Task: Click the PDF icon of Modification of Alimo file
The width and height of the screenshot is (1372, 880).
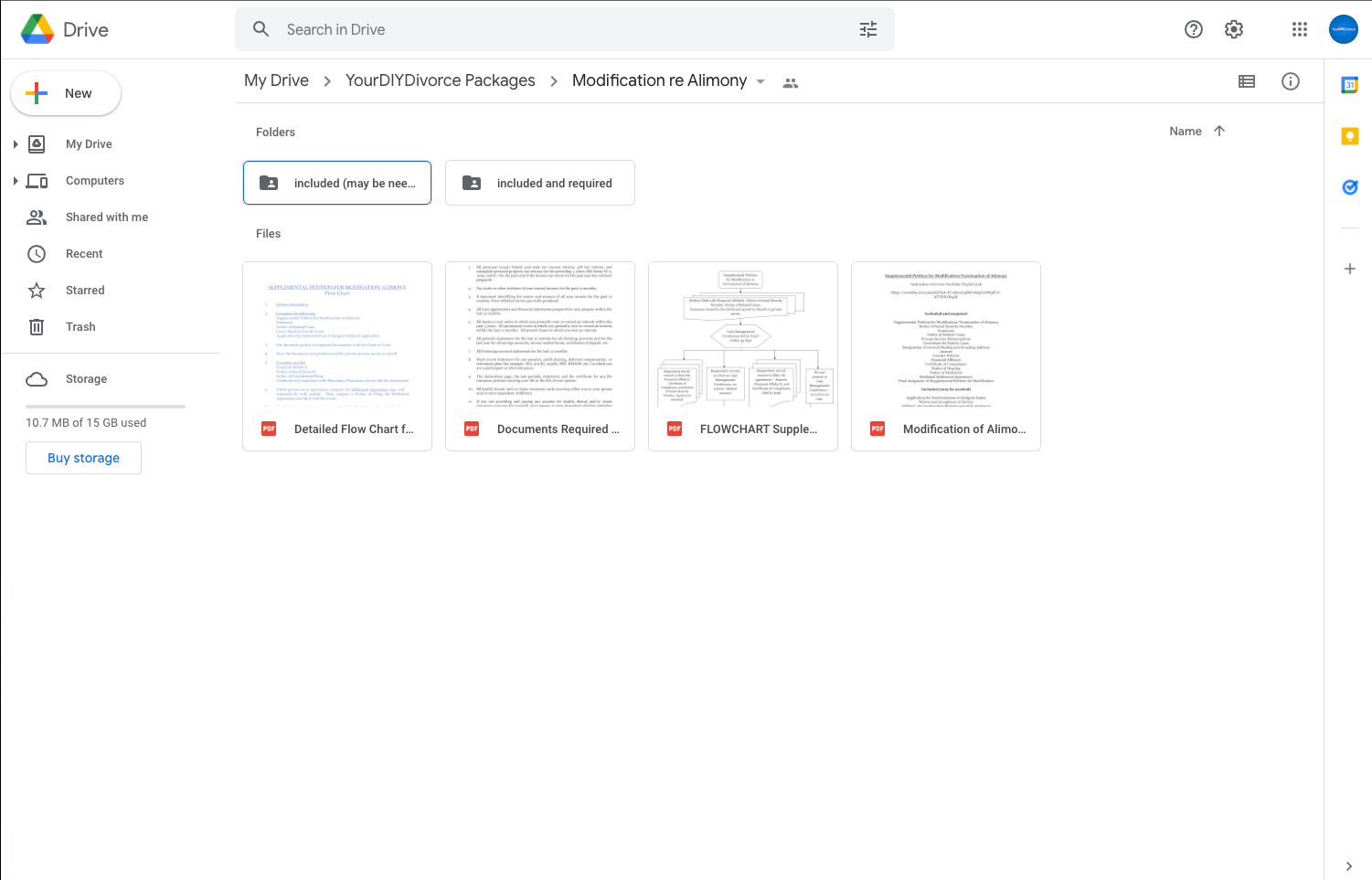Action: [x=877, y=429]
